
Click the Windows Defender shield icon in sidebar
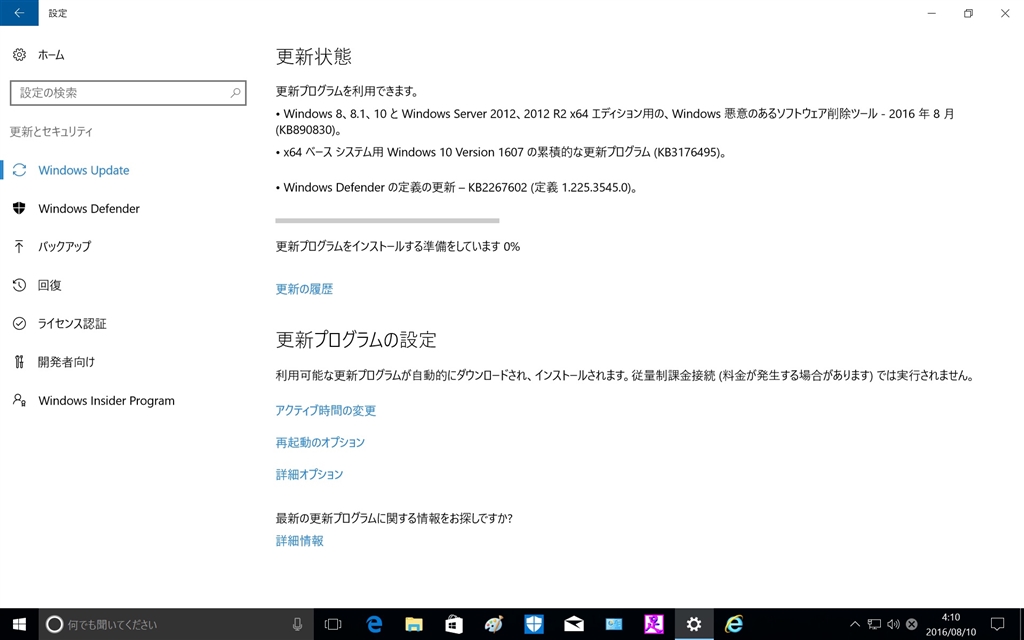coord(20,208)
